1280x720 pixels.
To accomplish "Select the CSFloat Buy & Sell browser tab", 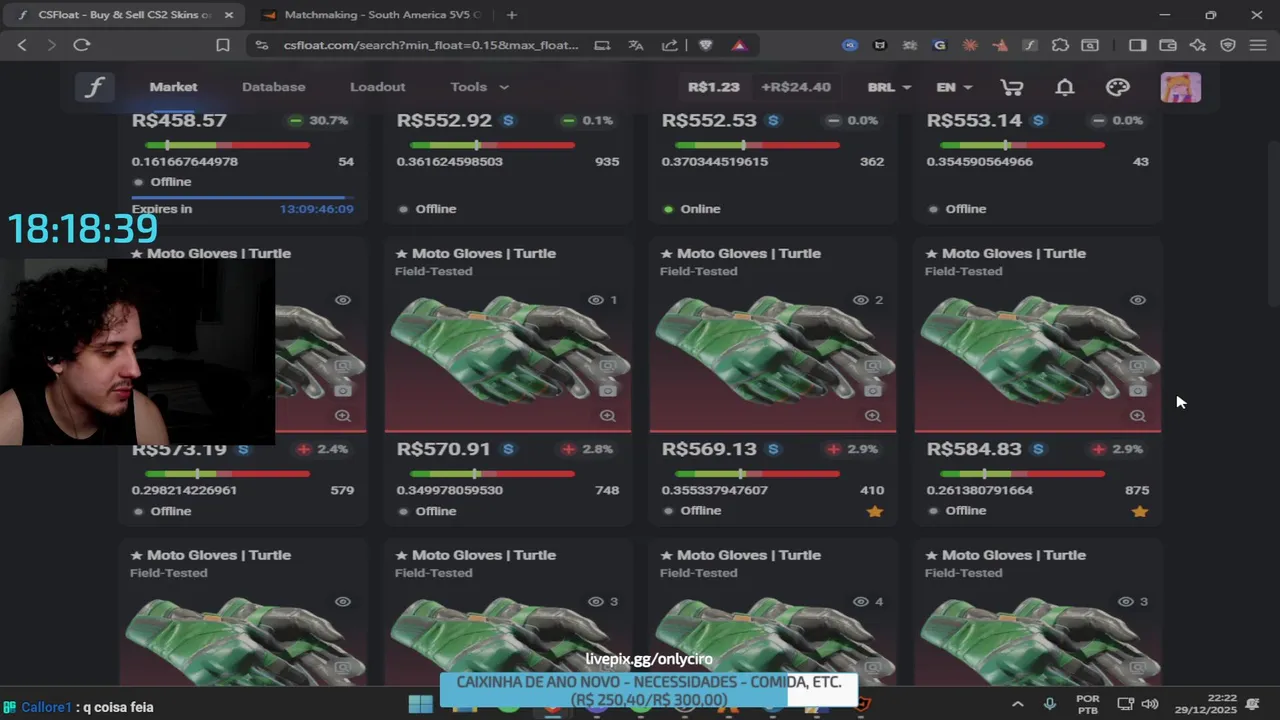I will (x=125, y=15).
